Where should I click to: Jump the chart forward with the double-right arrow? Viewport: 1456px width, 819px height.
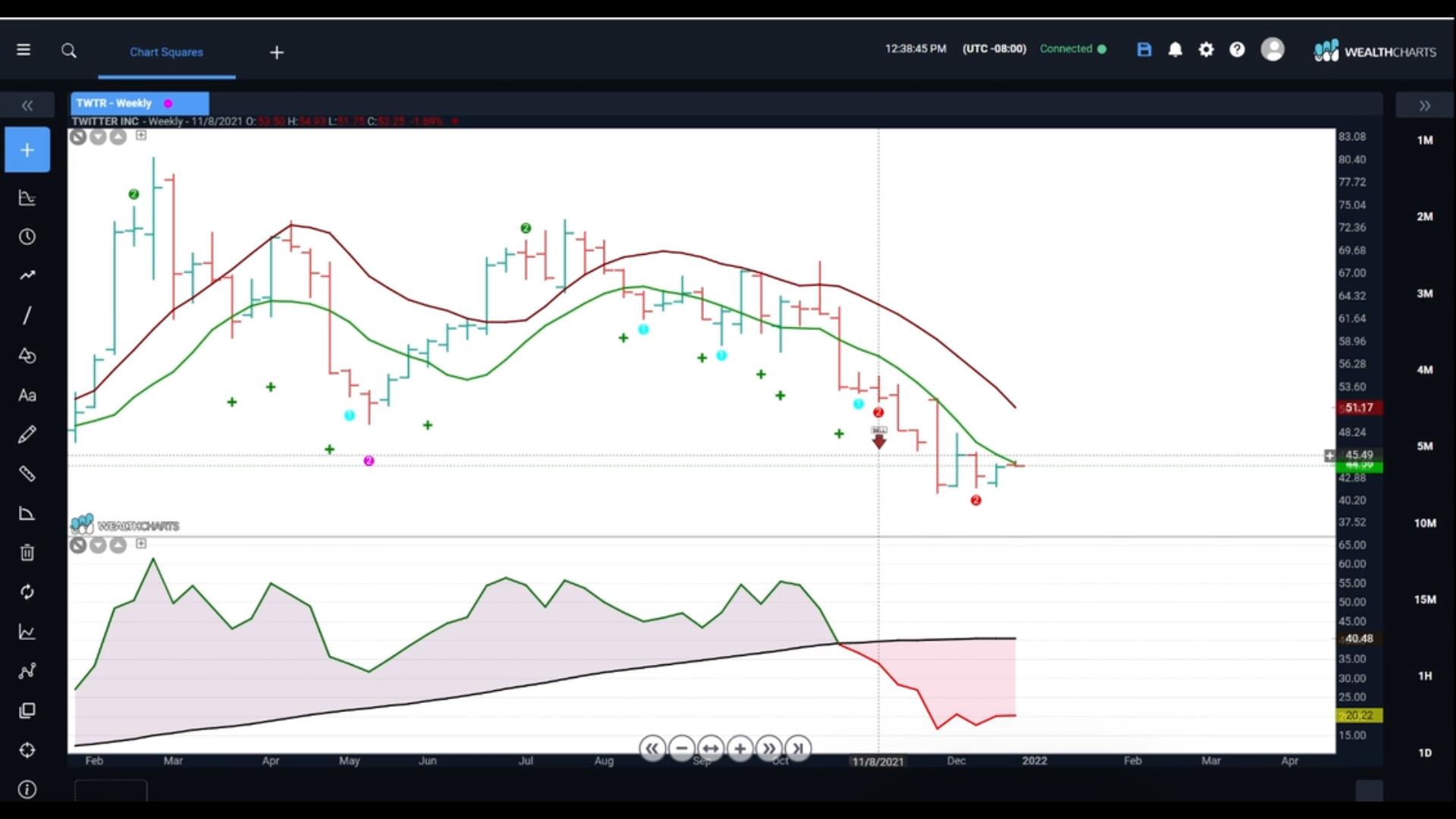coord(769,749)
